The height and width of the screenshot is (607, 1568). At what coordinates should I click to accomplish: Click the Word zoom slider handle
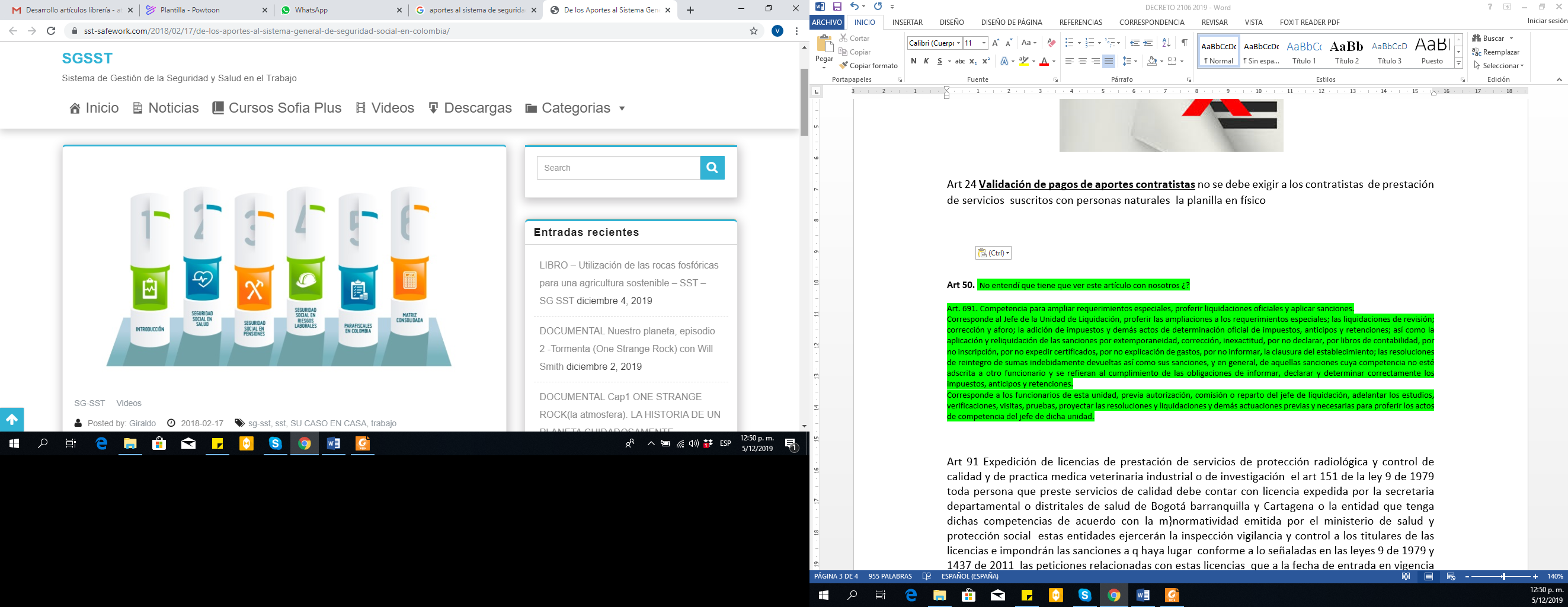[x=1503, y=577]
